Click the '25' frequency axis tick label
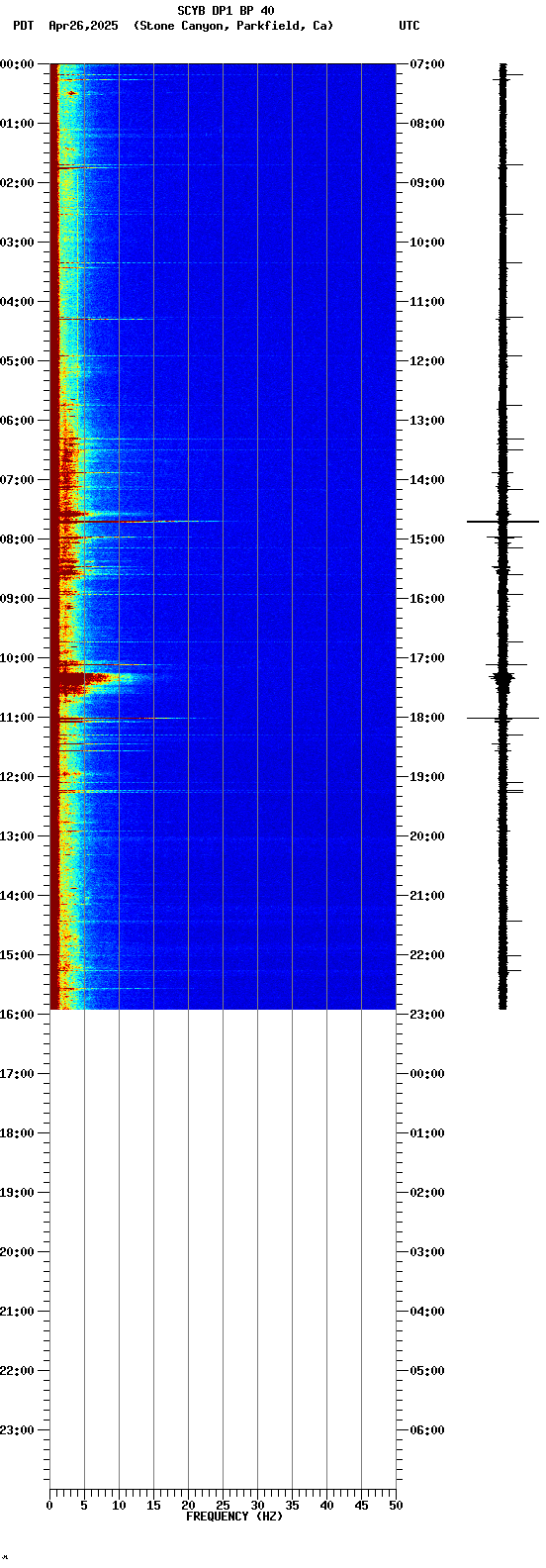The image size is (546, 1568). (x=223, y=1506)
